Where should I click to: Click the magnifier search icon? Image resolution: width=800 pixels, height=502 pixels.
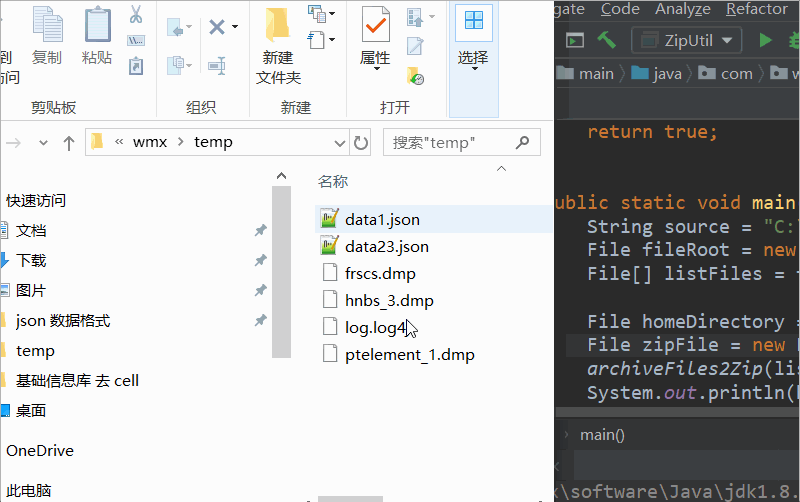pyautogui.click(x=522, y=142)
